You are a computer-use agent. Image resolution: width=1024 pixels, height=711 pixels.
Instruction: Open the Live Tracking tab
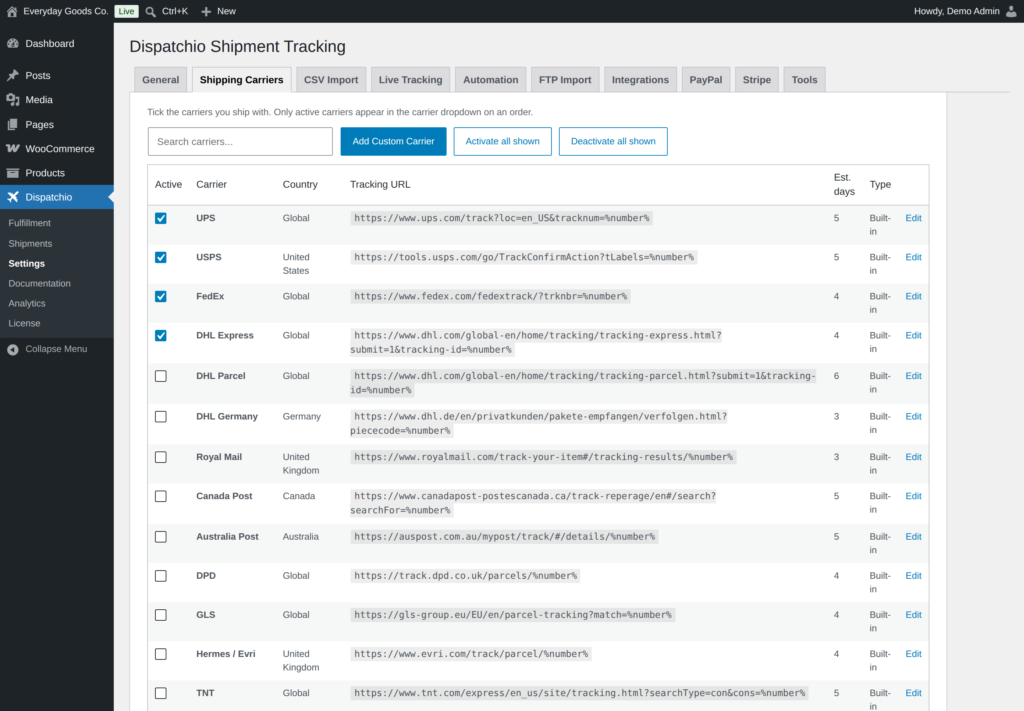tap(410, 80)
